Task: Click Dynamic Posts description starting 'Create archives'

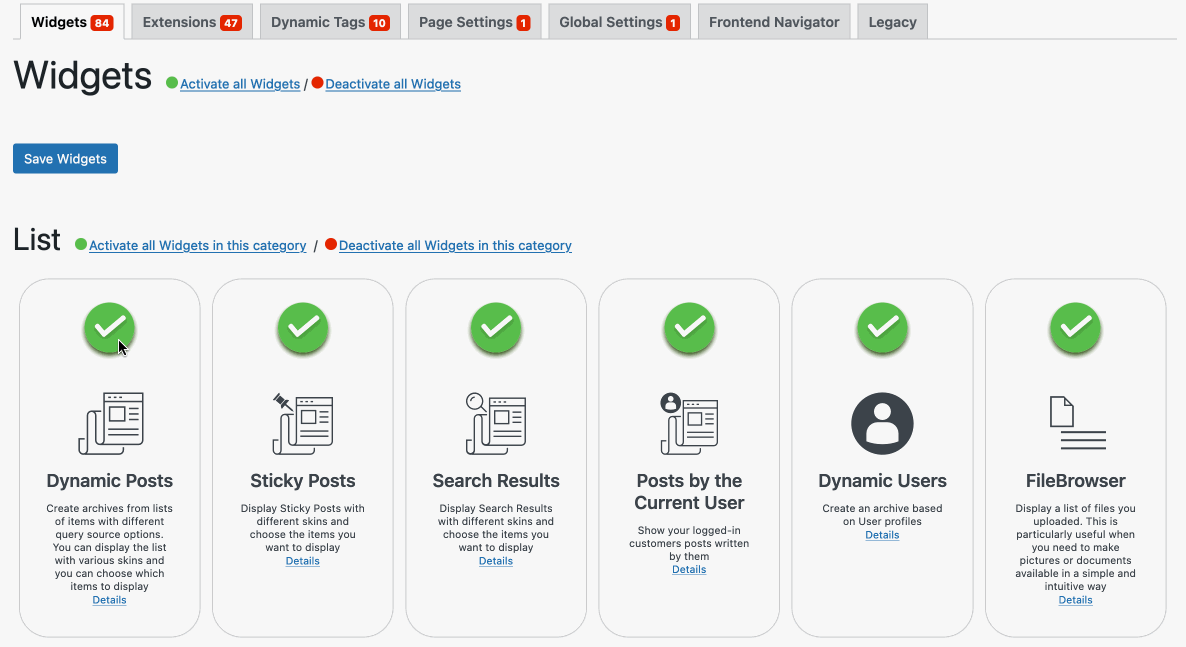Action: tap(110, 547)
